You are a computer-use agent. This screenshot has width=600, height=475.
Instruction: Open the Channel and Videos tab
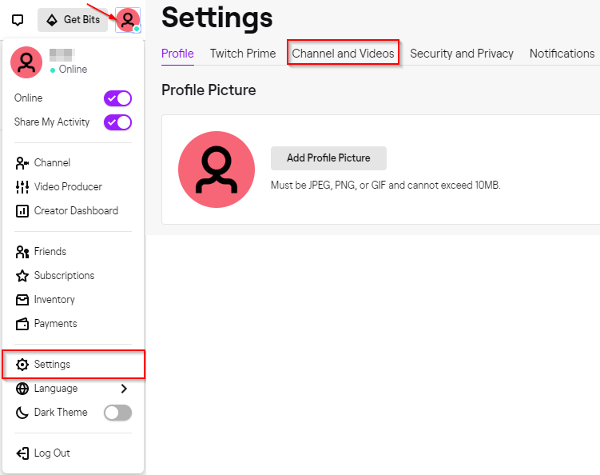[343, 54]
